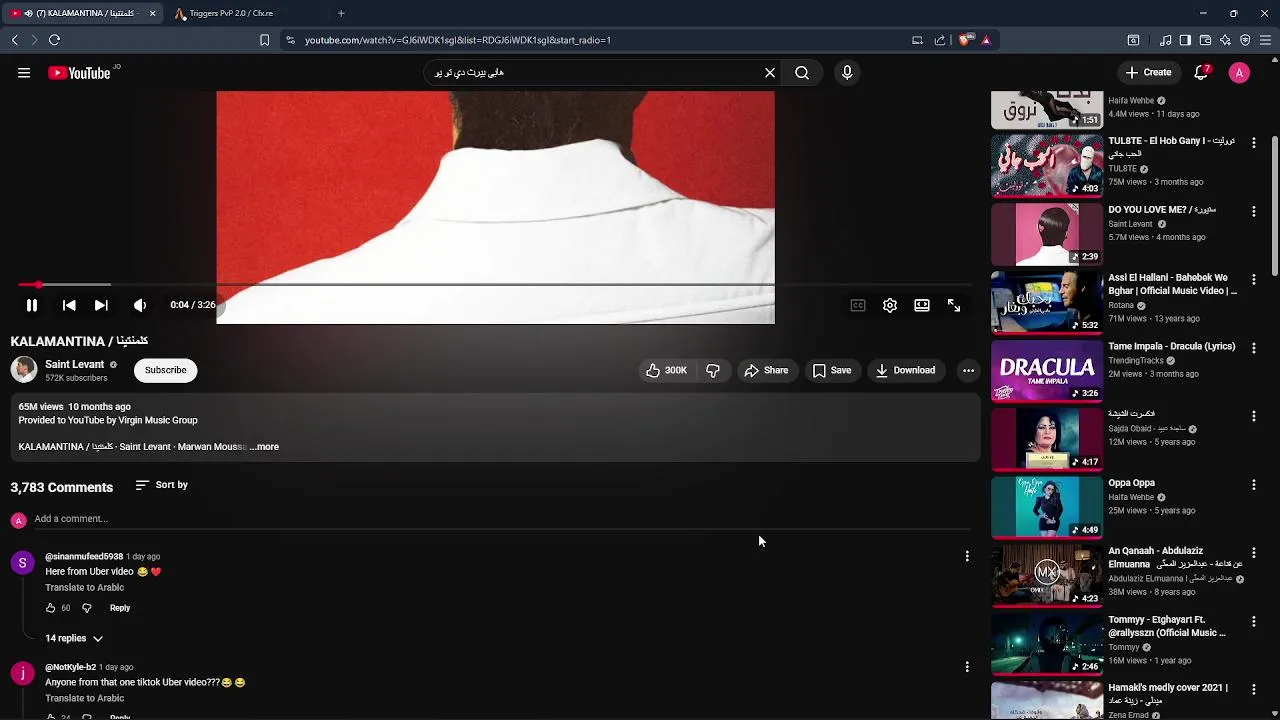Image resolution: width=1280 pixels, height=720 pixels.
Task: Play the Tame Impala Dracula thumbnail
Action: click(1047, 371)
